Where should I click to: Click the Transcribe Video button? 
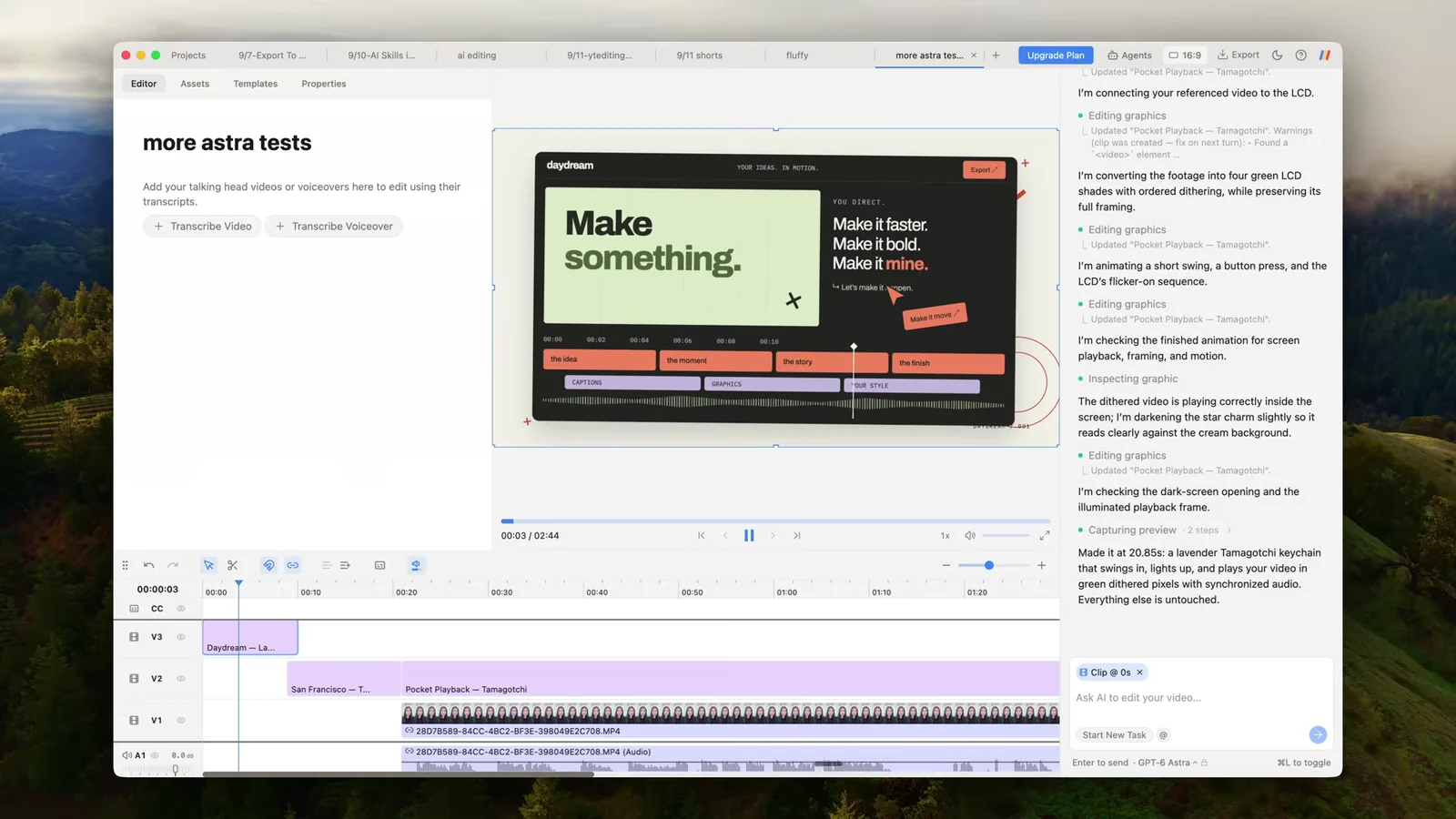(x=202, y=227)
